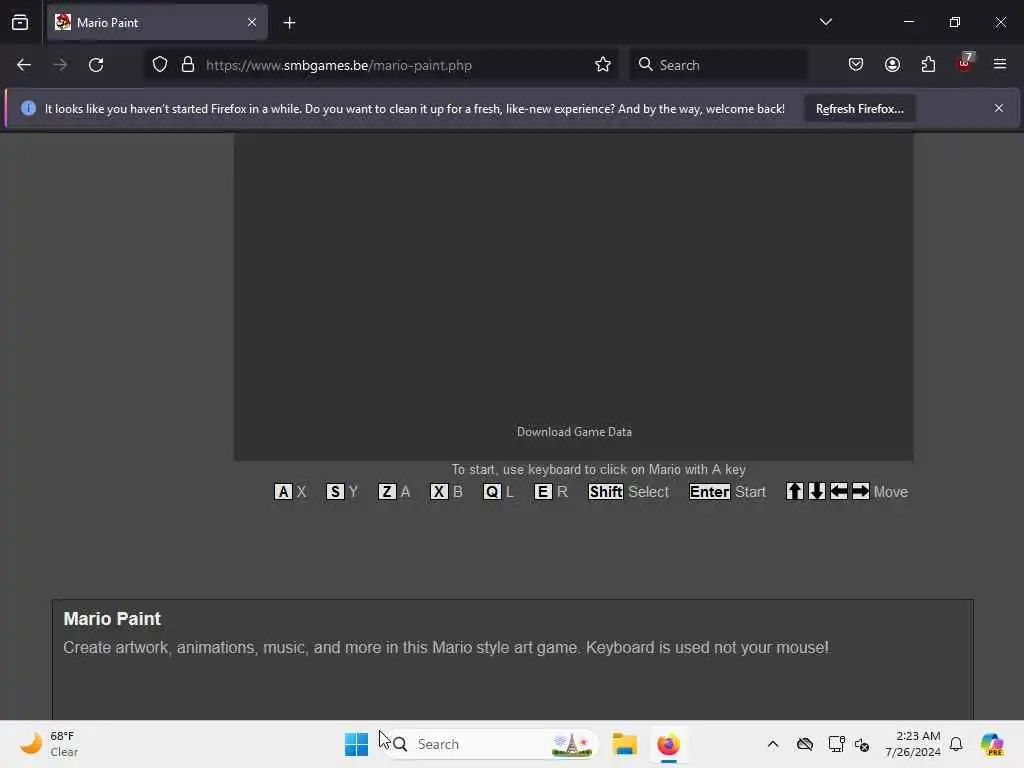Click the smbgames.be URL in the address bar

click(338, 65)
